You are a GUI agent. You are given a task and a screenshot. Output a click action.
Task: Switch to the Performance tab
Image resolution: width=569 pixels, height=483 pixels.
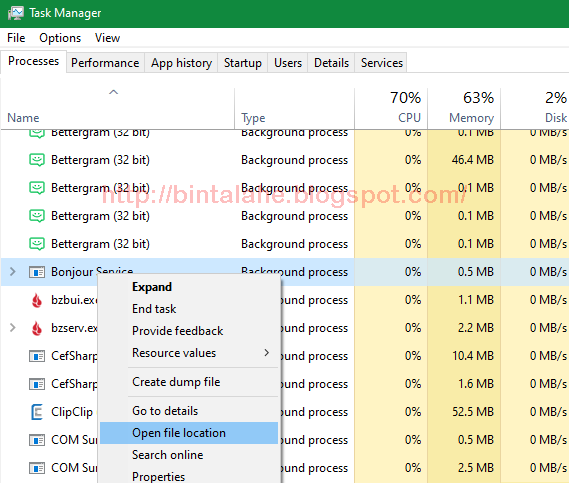click(x=105, y=63)
